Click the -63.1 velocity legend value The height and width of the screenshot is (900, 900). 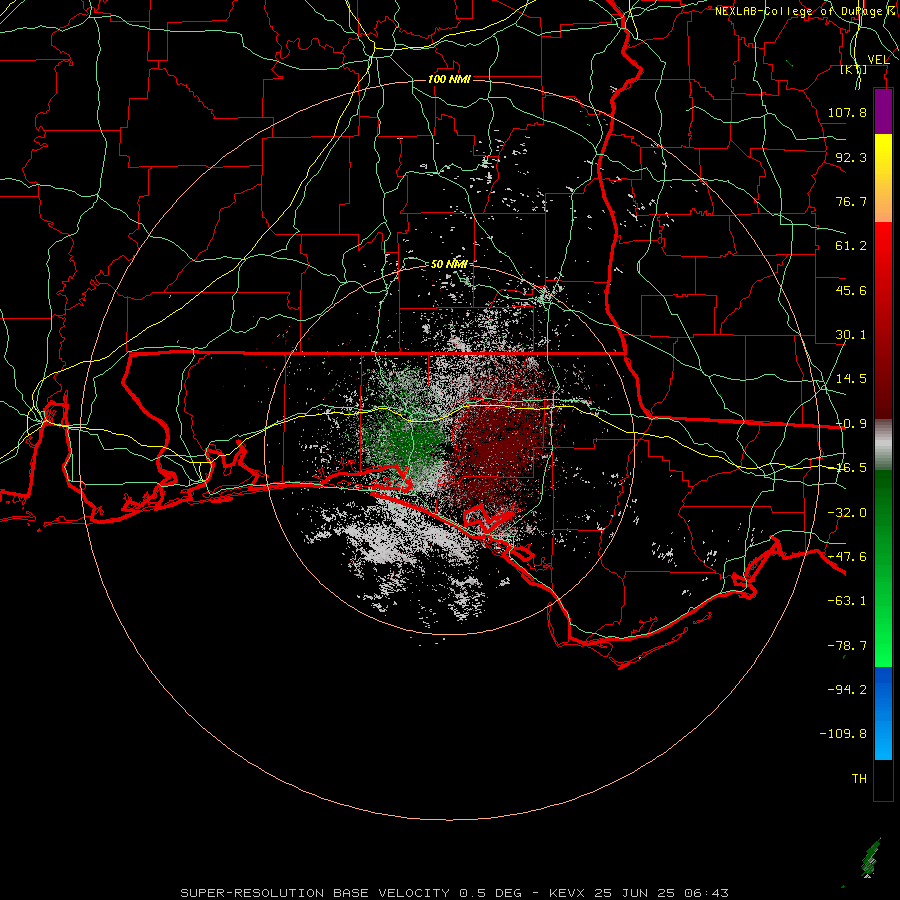[x=847, y=601]
